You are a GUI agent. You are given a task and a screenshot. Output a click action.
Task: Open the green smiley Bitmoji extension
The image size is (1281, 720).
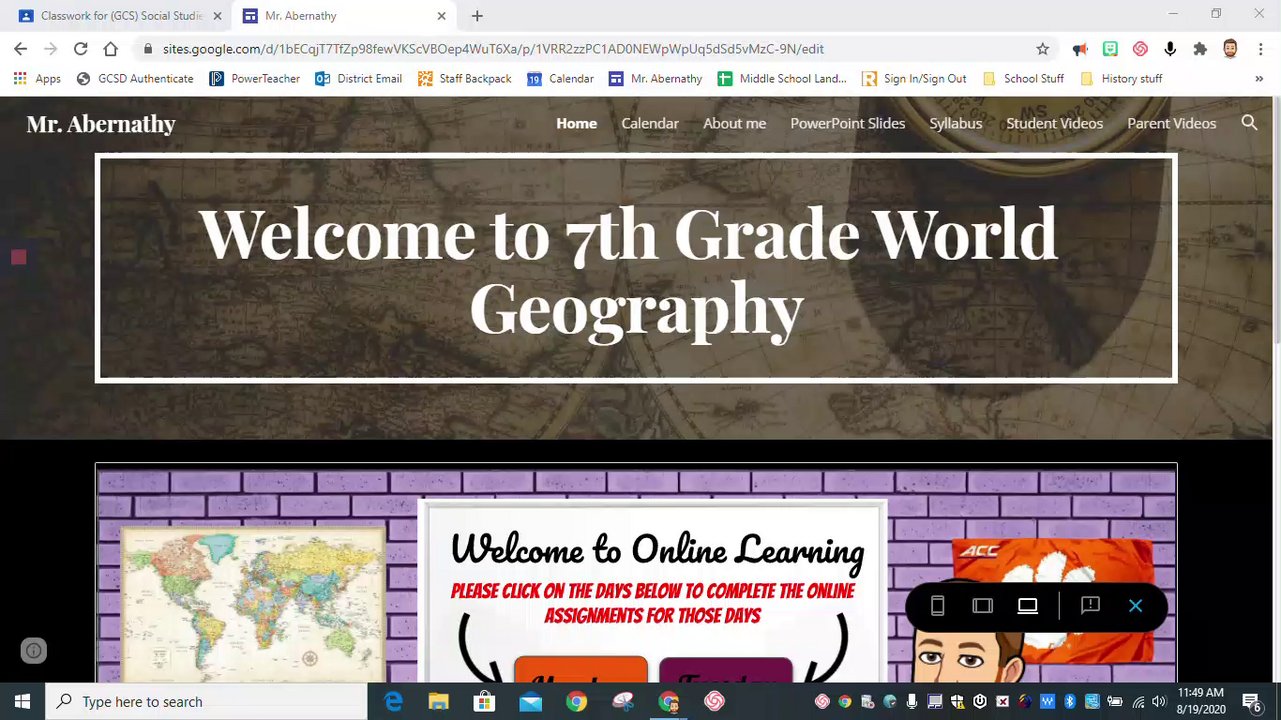coord(1110,48)
